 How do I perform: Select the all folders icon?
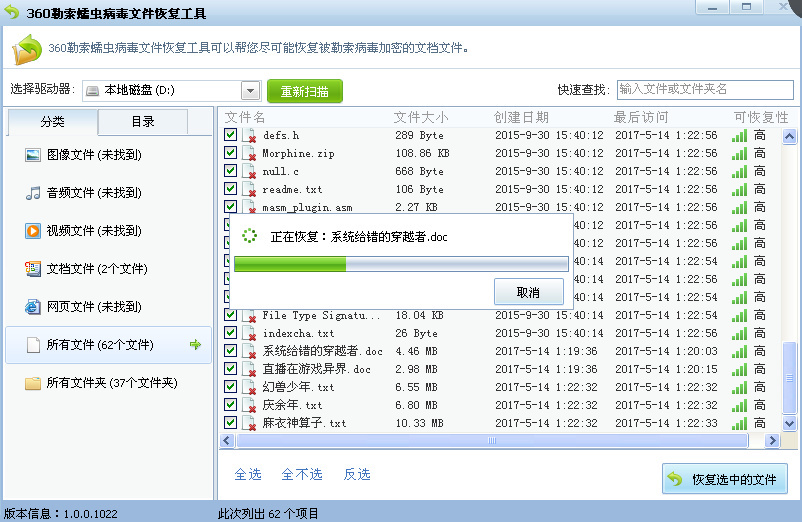point(32,383)
